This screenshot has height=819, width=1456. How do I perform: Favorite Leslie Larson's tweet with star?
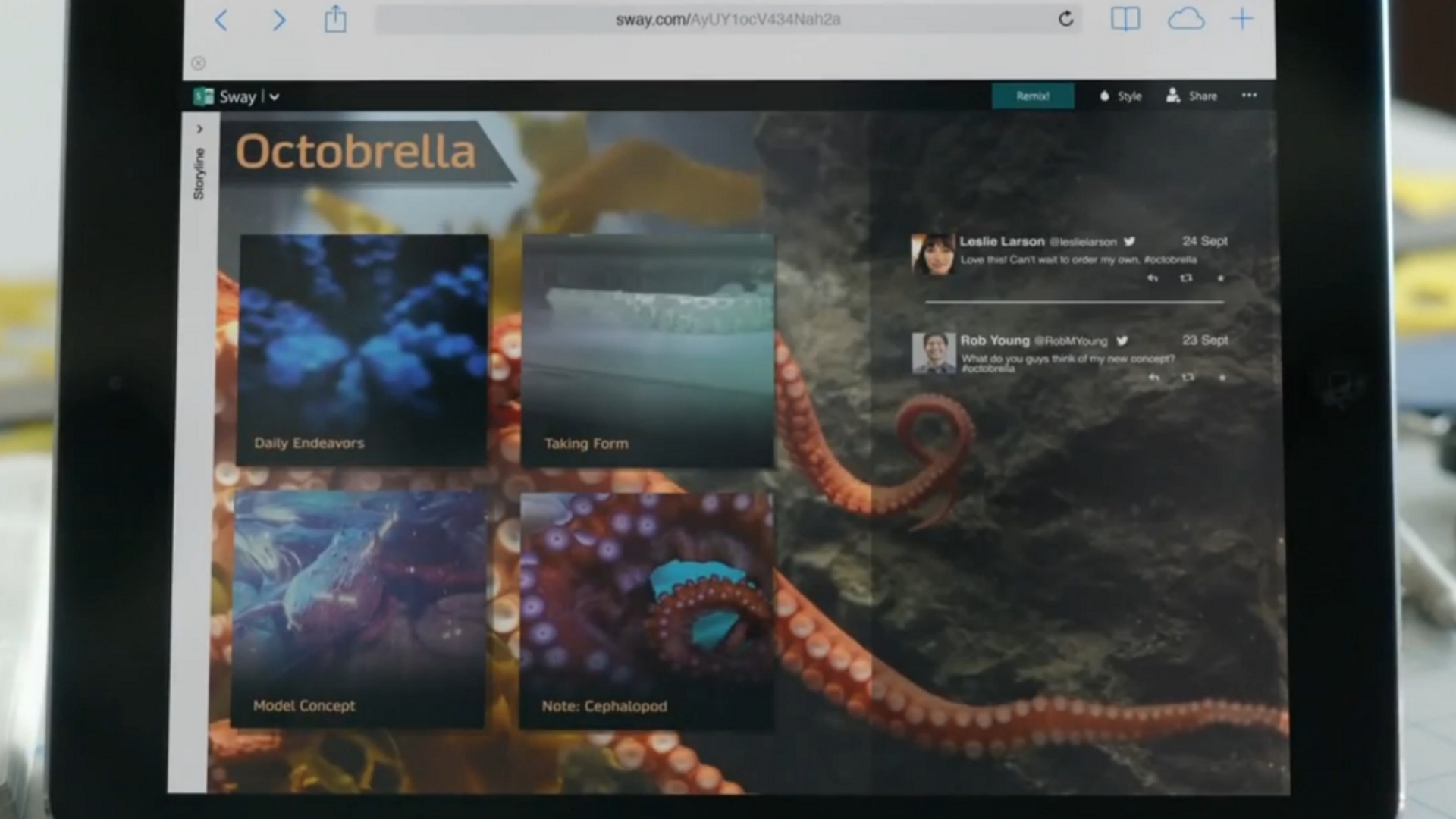pos(1220,278)
